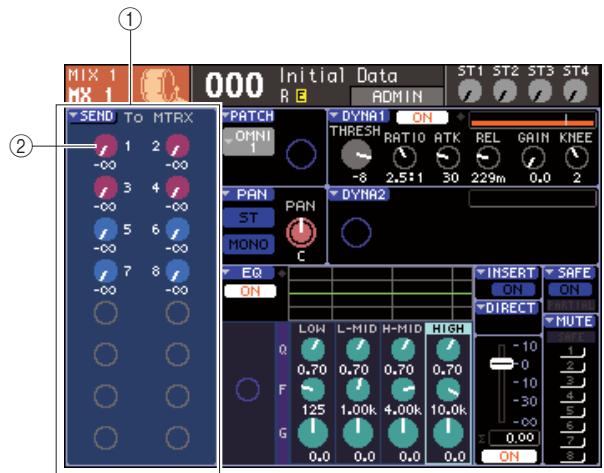Select the DYNA1 KNEE knob
The image size is (604, 473).
[x=576, y=158]
